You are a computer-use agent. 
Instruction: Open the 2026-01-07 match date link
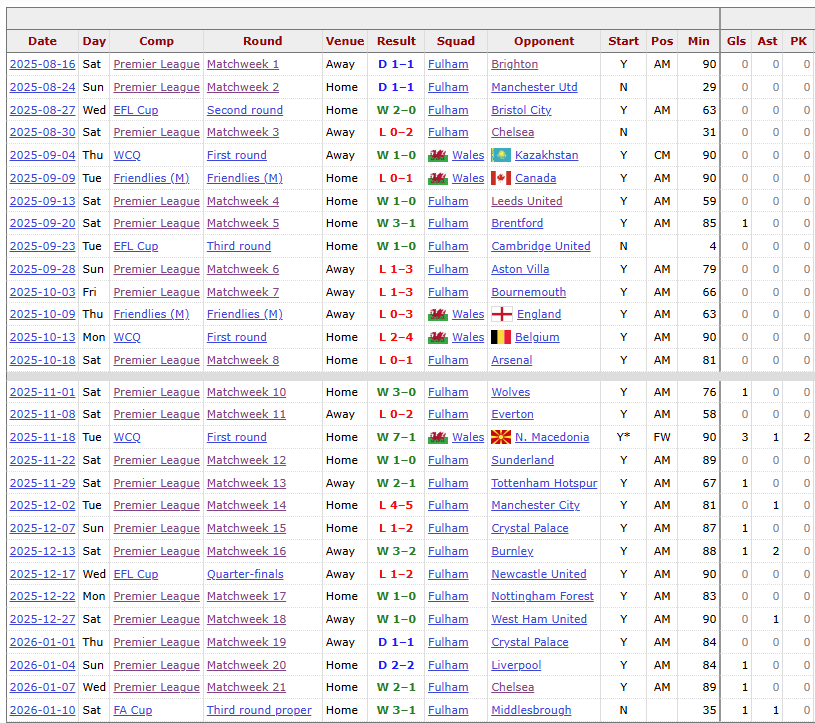coord(43,687)
